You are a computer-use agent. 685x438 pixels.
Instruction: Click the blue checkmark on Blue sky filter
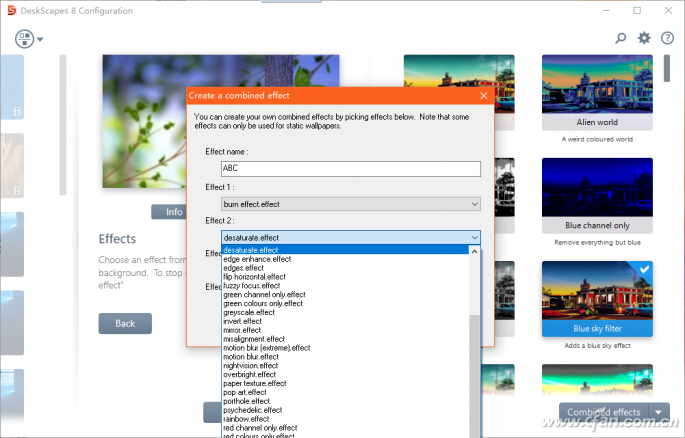pyautogui.click(x=644, y=269)
